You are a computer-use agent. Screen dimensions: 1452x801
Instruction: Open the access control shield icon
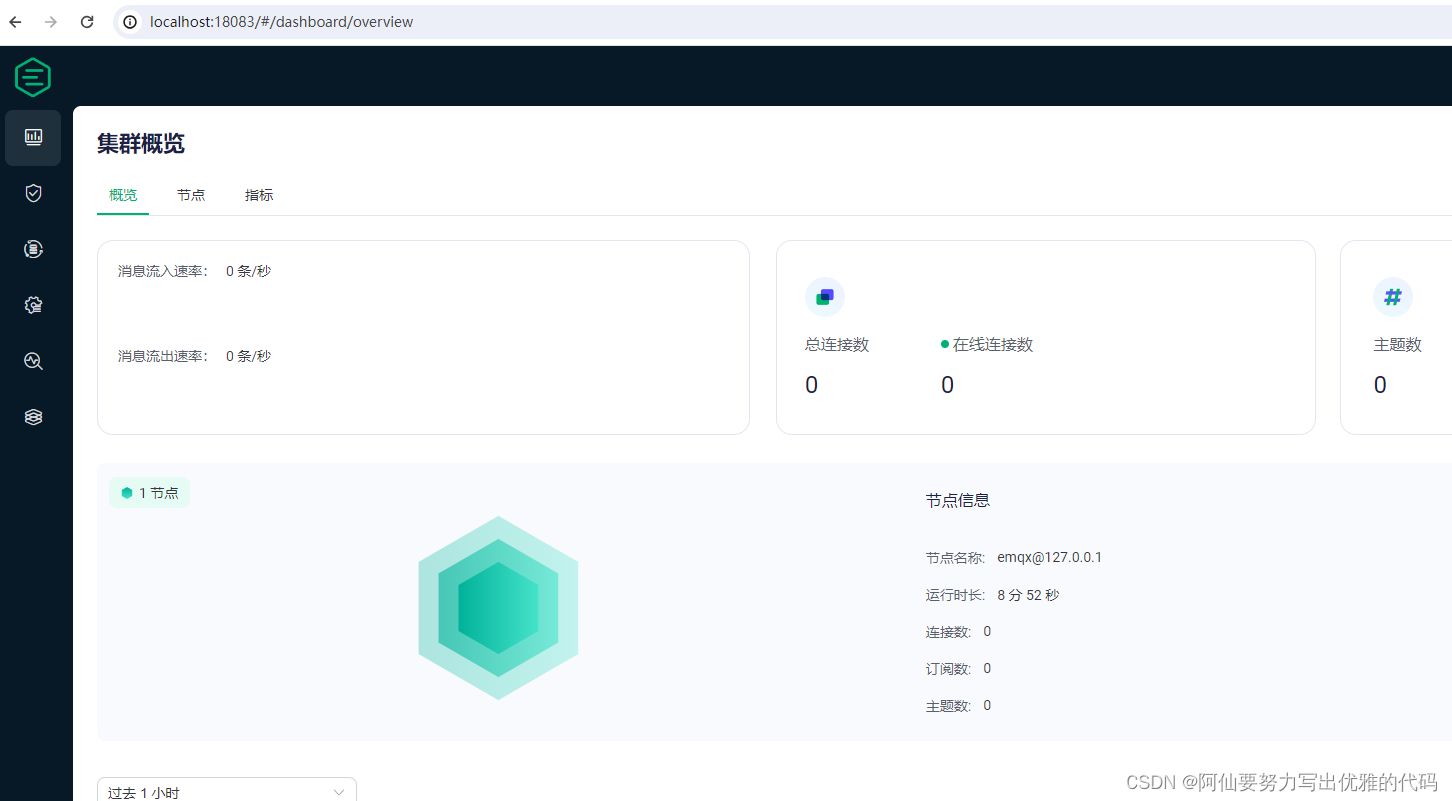(x=33, y=193)
